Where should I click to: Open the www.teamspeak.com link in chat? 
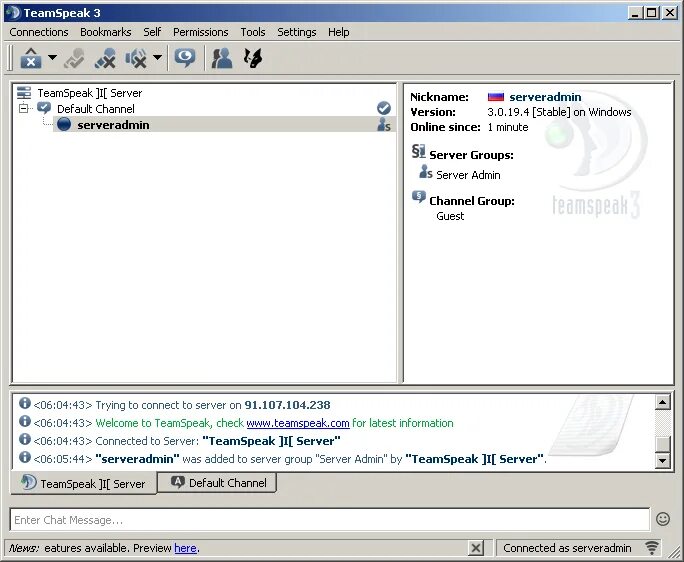tap(298, 423)
